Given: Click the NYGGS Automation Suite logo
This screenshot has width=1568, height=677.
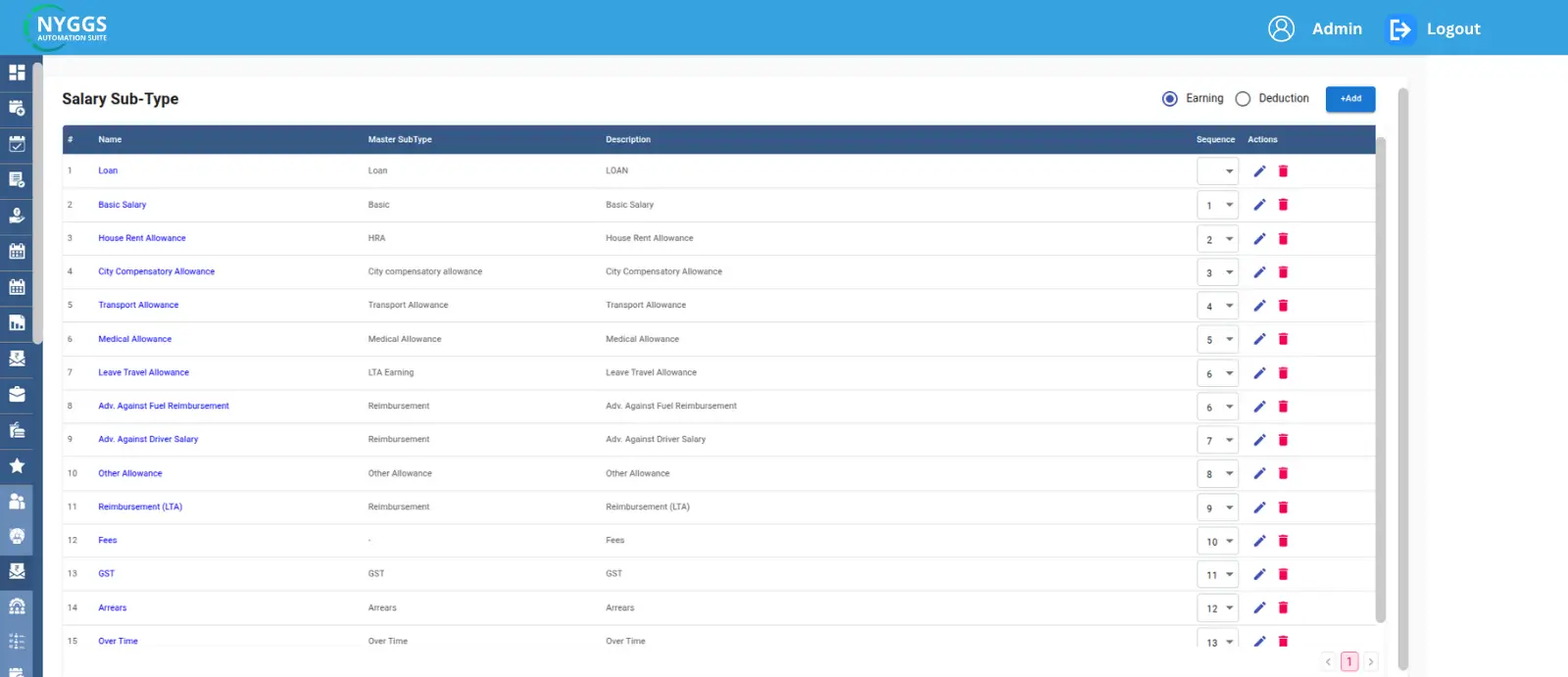Looking at the screenshot, I should pyautogui.click(x=67, y=27).
